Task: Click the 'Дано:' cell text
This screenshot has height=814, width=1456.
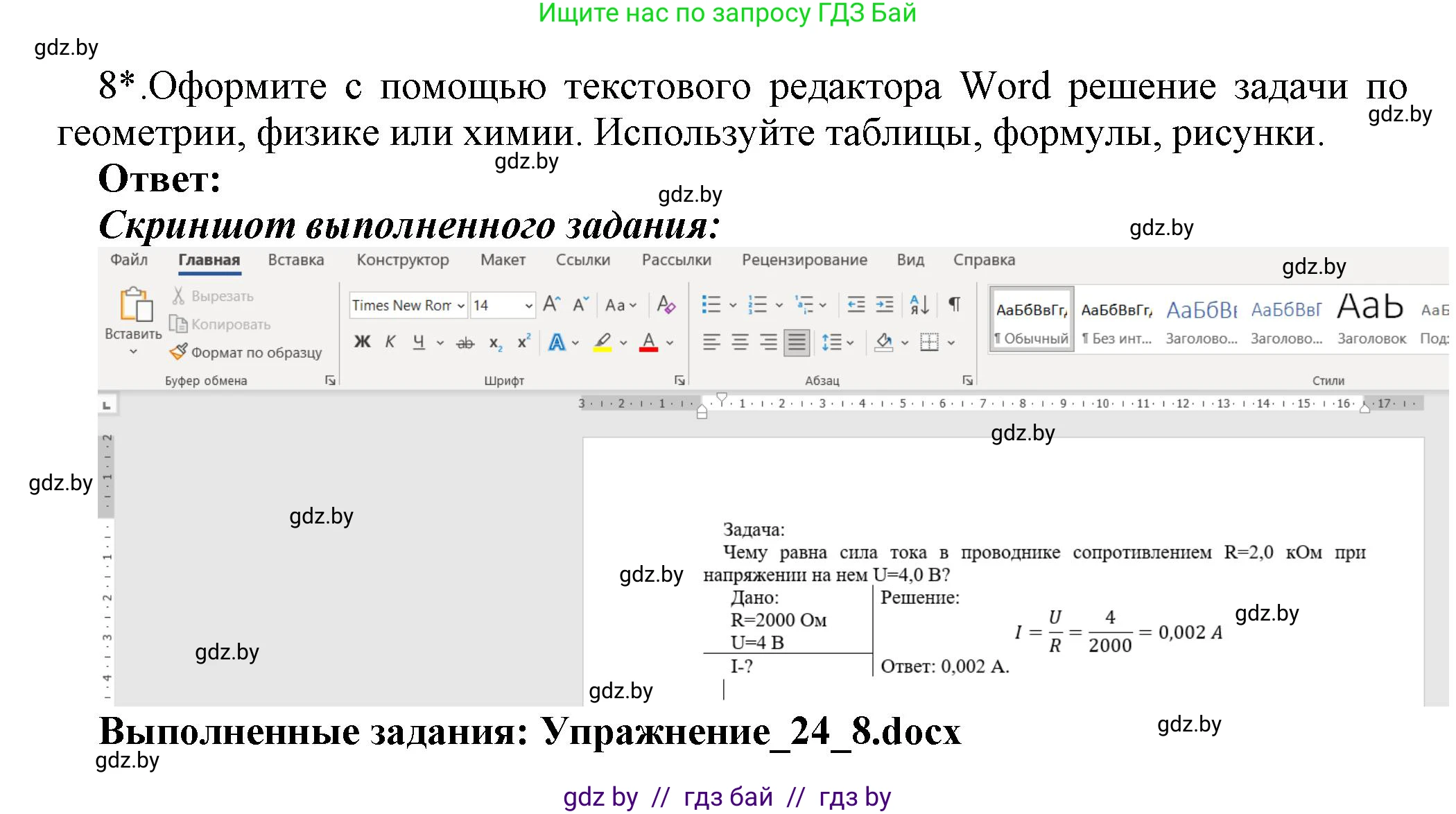Action: [754, 598]
